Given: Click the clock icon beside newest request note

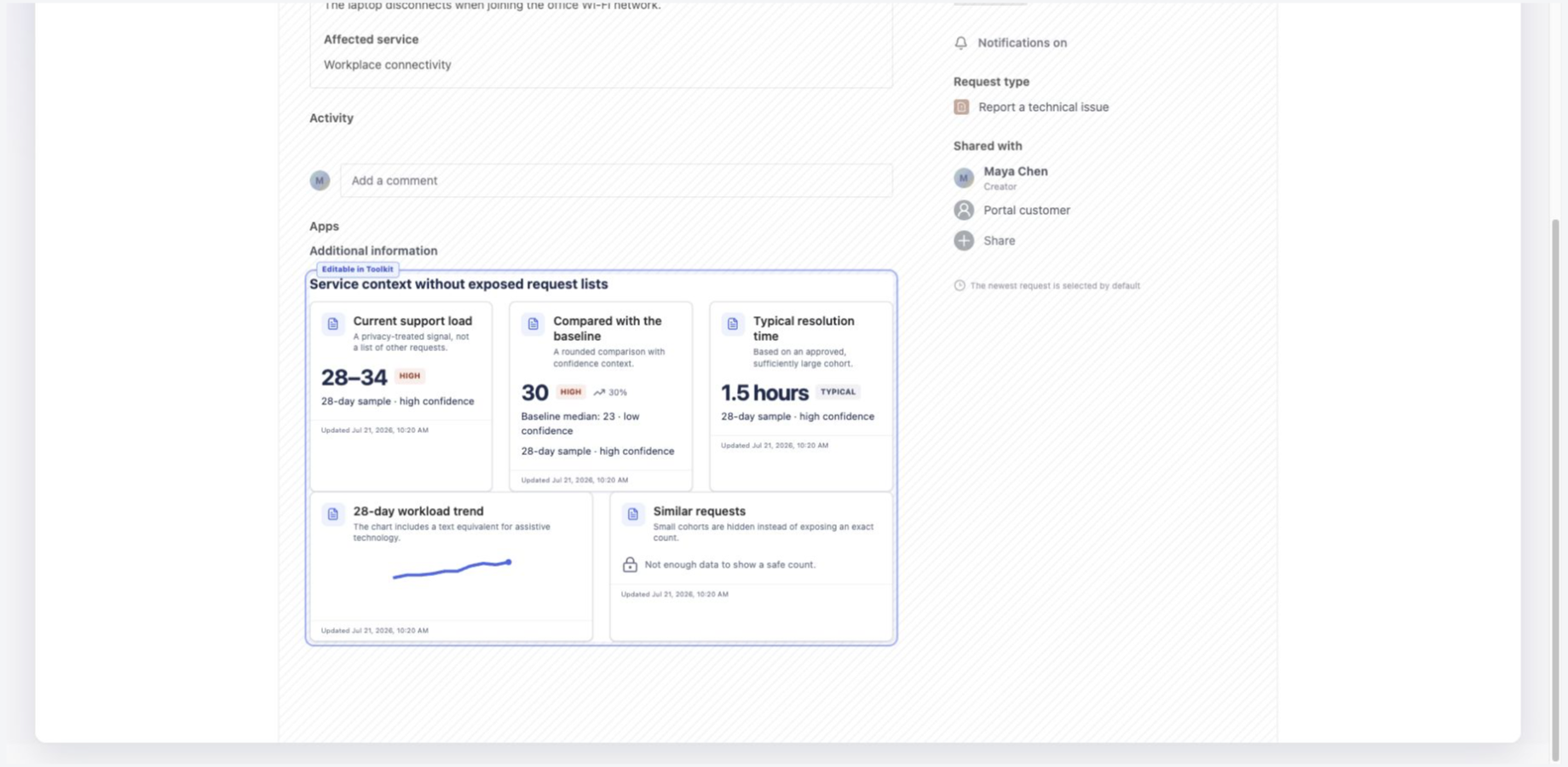Looking at the screenshot, I should [x=960, y=285].
